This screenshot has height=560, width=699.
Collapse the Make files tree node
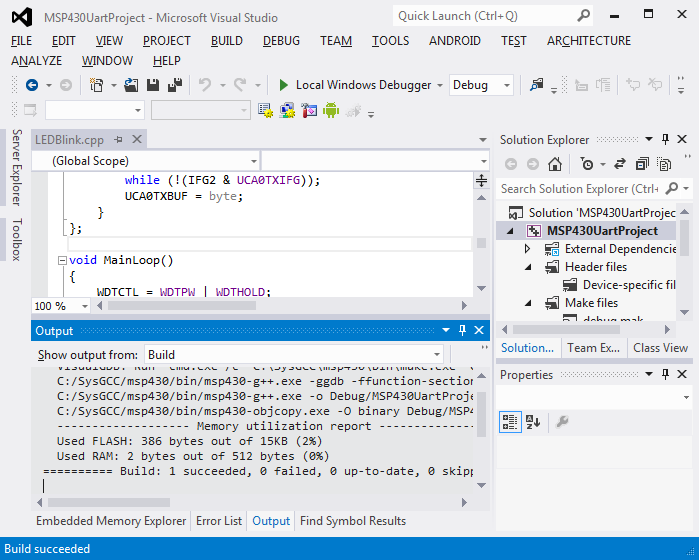[528, 303]
